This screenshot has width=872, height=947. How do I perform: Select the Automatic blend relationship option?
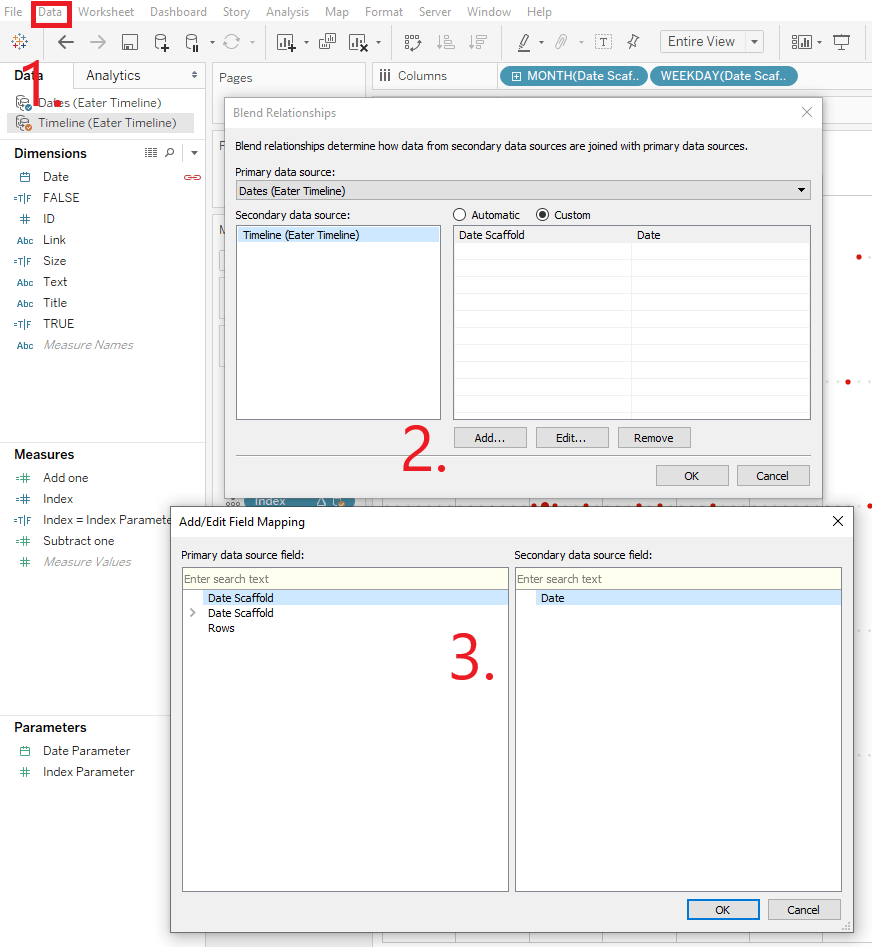(461, 215)
